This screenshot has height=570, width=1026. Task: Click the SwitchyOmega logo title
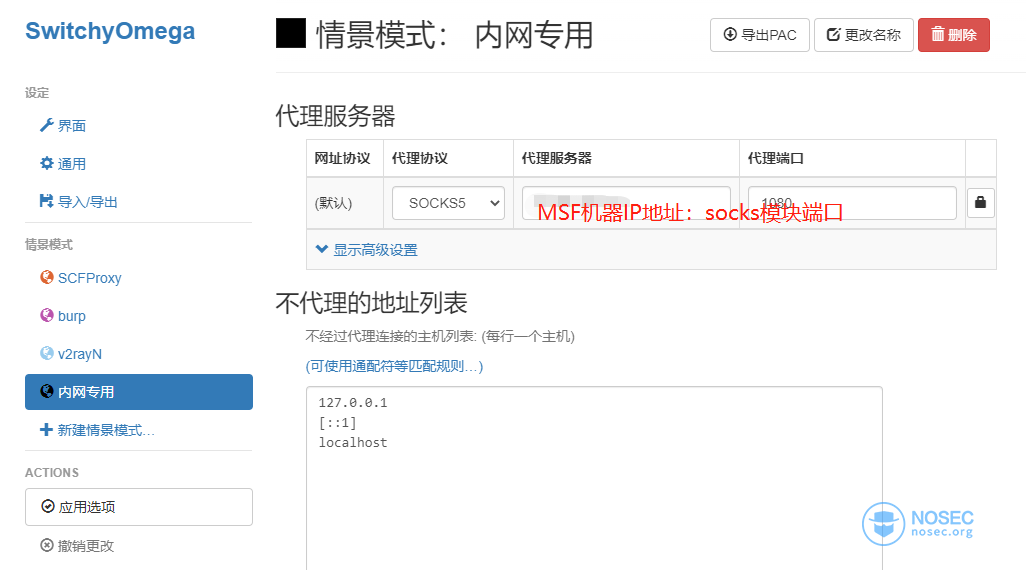(110, 31)
